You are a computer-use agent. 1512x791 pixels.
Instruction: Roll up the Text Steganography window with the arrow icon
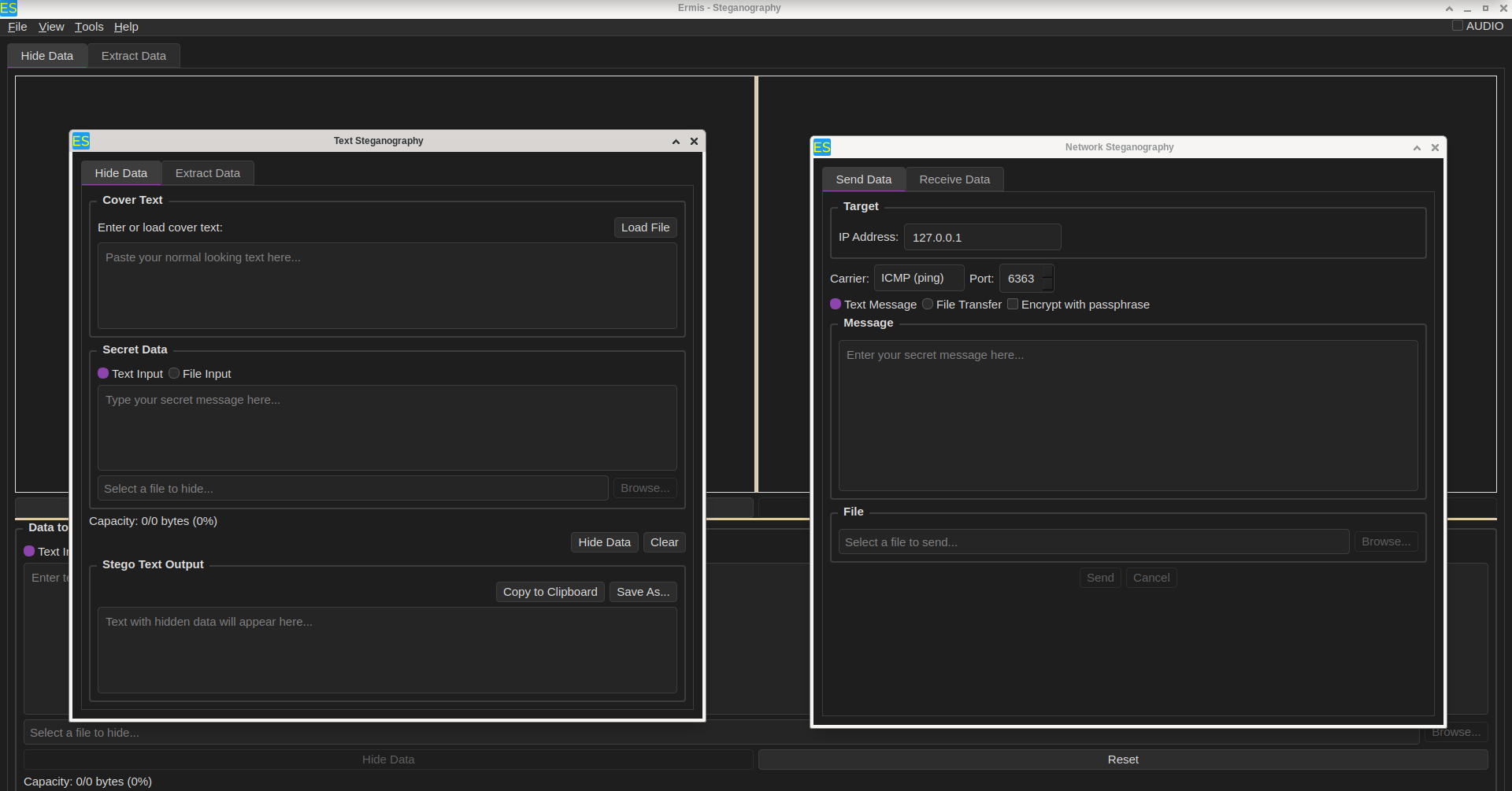click(676, 142)
